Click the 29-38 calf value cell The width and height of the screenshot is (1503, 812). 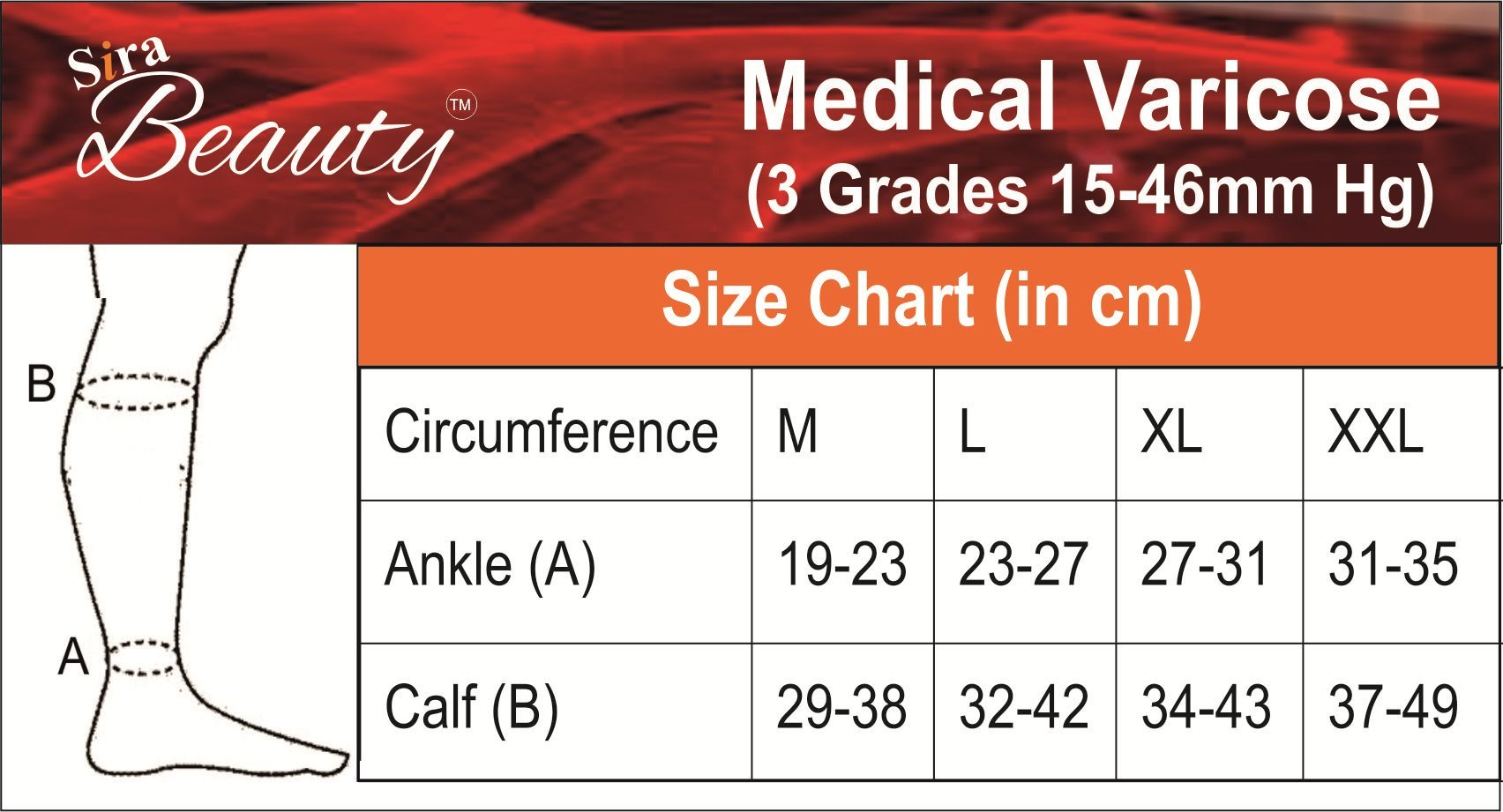[842, 711]
